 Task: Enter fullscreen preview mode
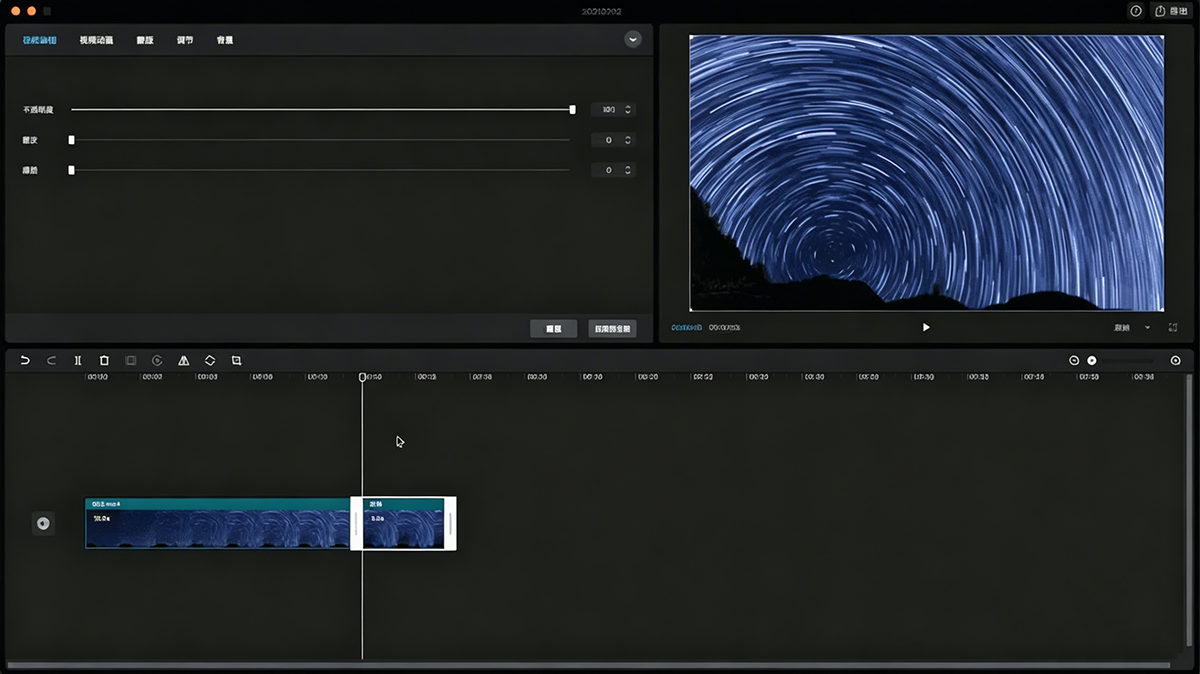pyautogui.click(x=1173, y=327)
